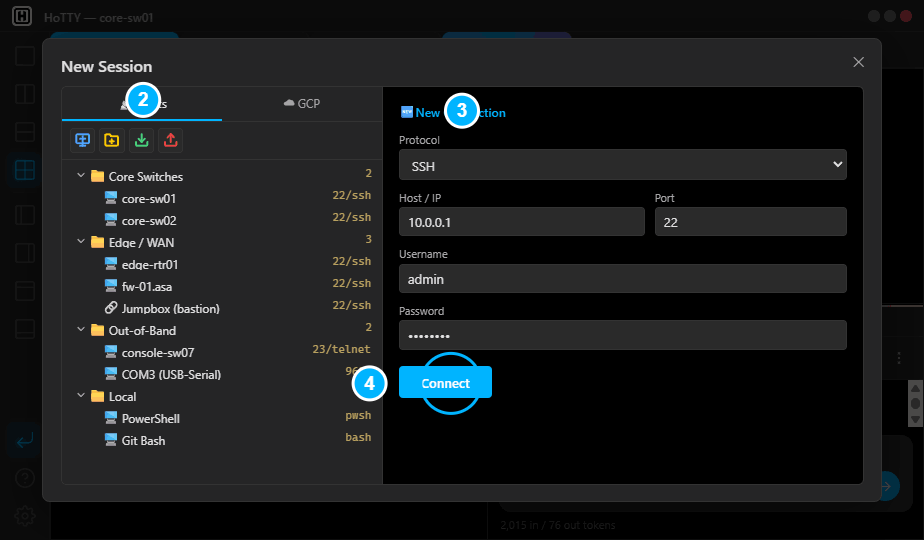Click the Username field with admin
924x540 pixels.
(623, 278)
